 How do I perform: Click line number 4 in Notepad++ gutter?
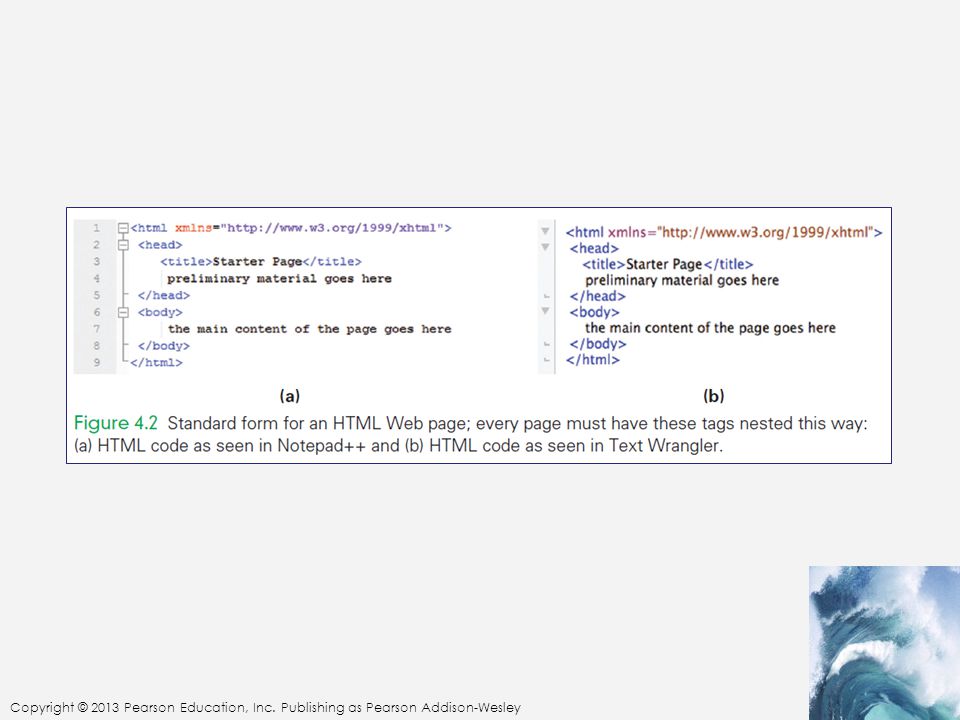[x=96, y=279]
